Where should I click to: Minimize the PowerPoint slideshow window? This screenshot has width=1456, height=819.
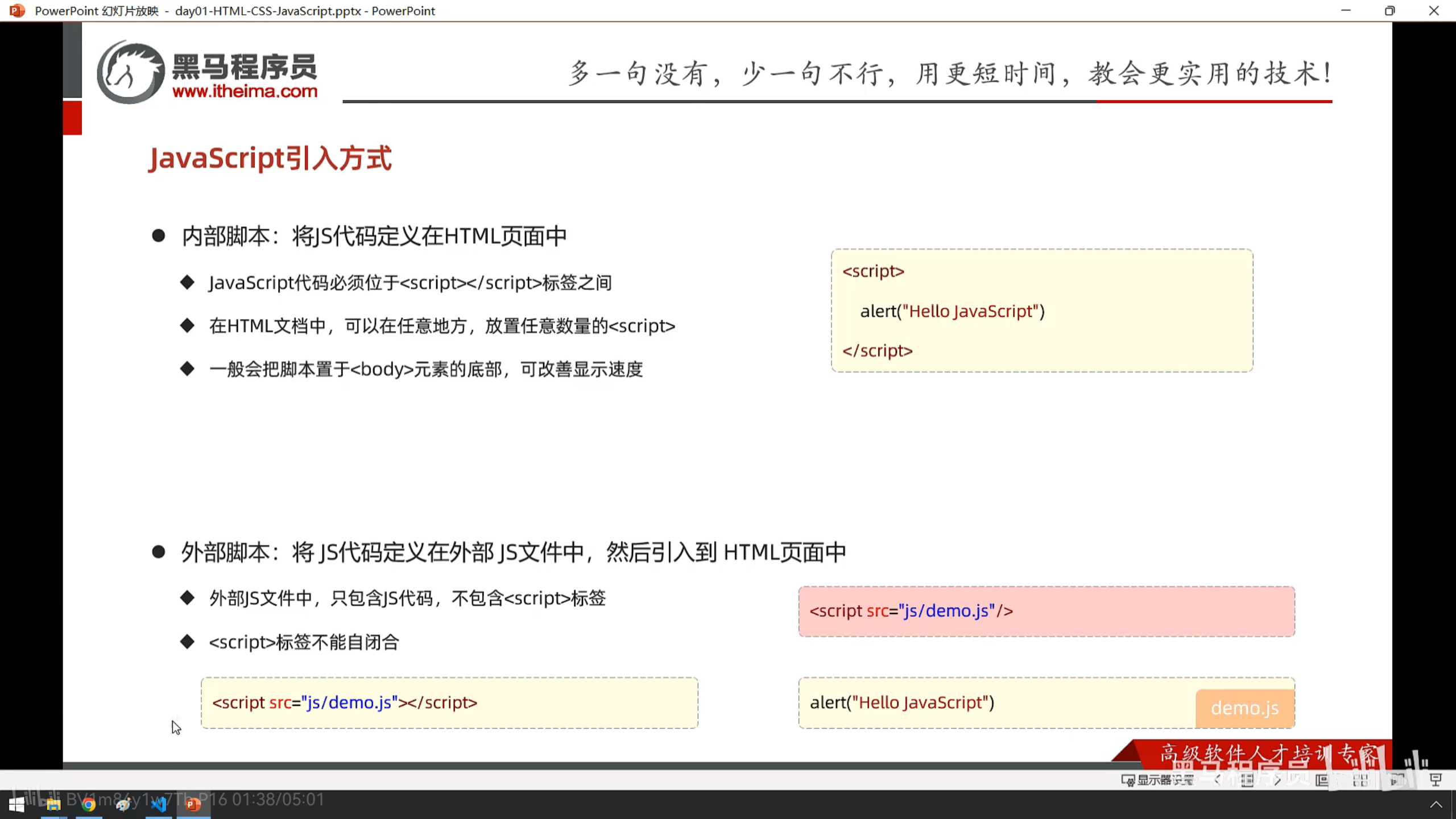(x=1346, y=11)
